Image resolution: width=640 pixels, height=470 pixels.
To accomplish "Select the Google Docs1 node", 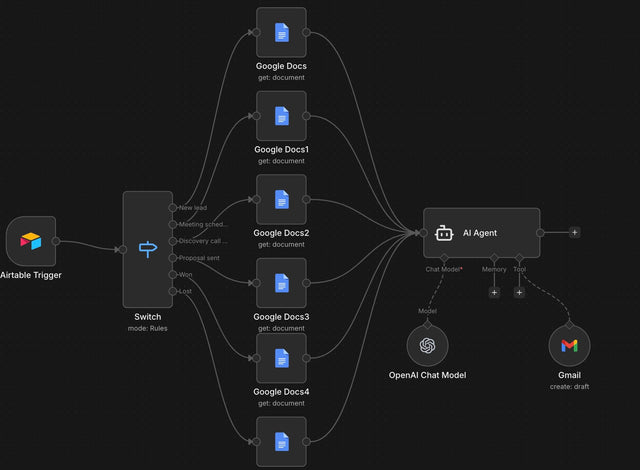I will pyautogui.click(x=281, y=116).
